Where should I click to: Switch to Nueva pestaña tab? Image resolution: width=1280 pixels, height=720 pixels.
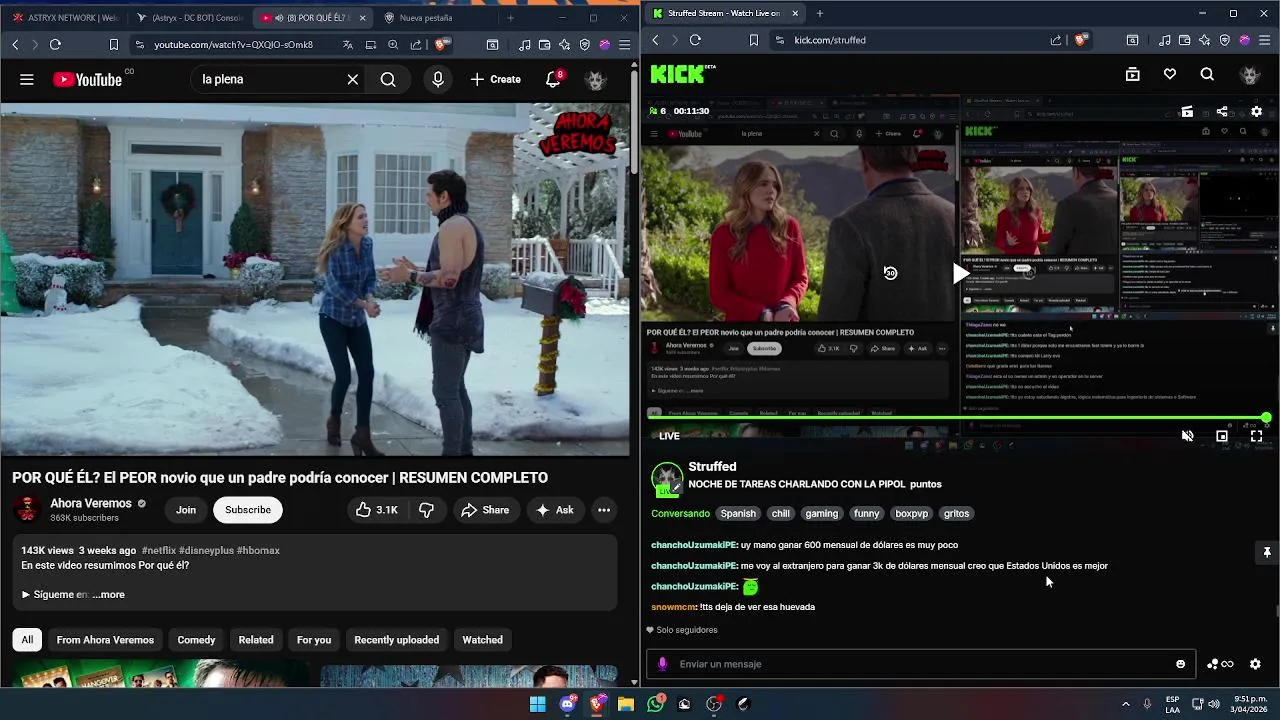click(x=436, y=17)
